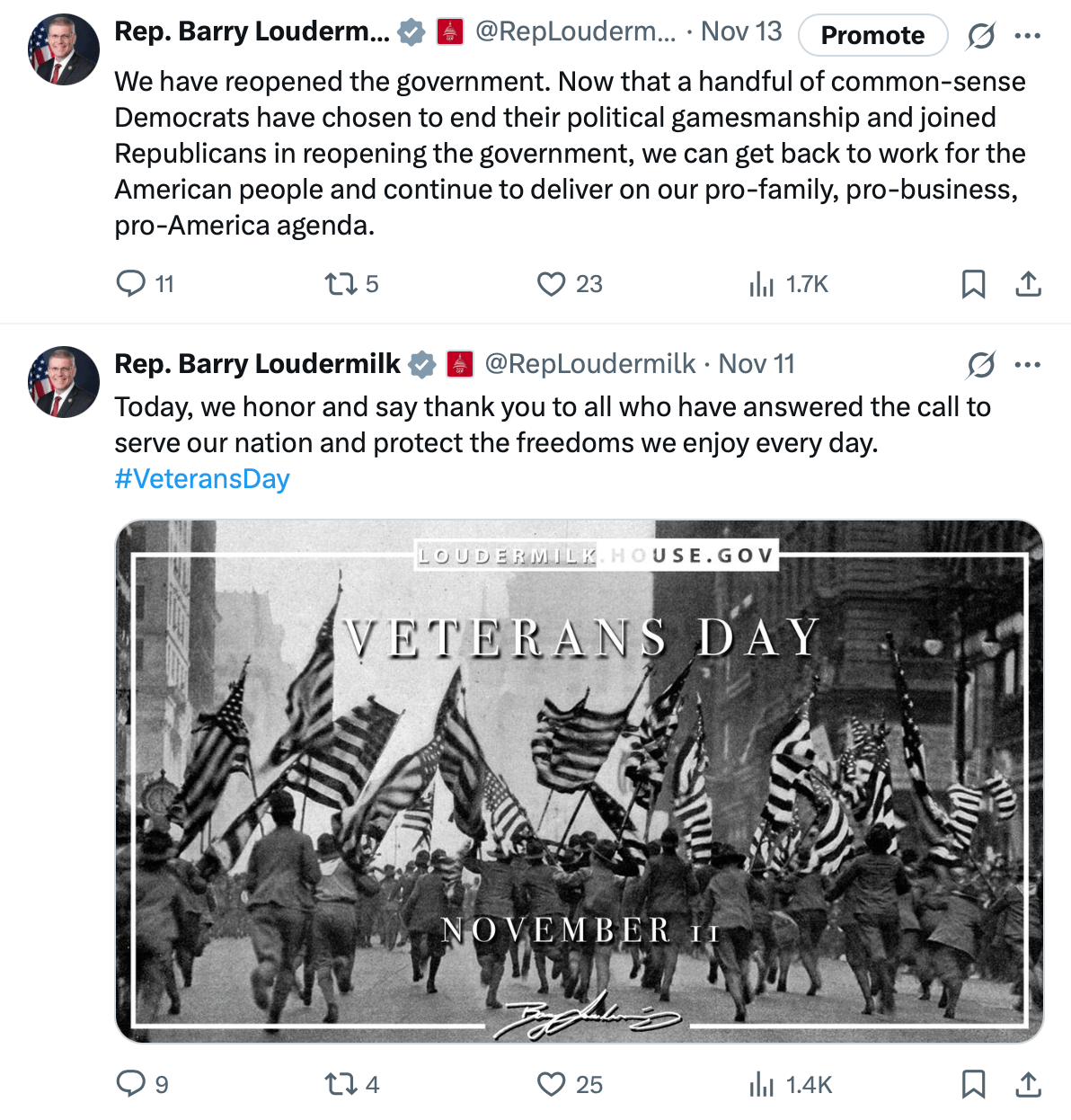Screen dimensions: 1071x1120
Task: Click the #VeteransDay hashtag
Action: click(202, 479)
